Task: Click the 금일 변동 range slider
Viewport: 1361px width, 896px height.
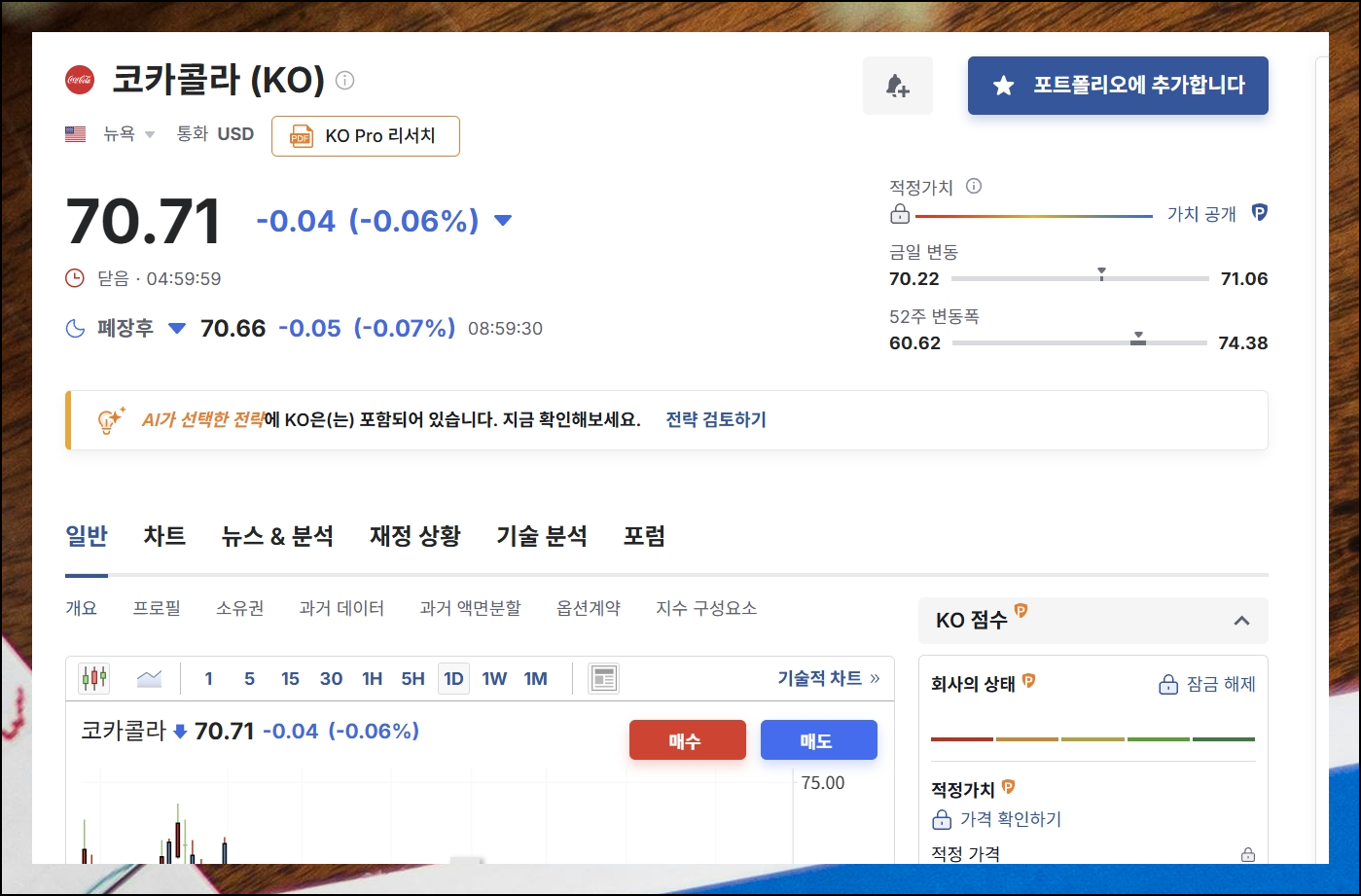Action: [1080, 278]
